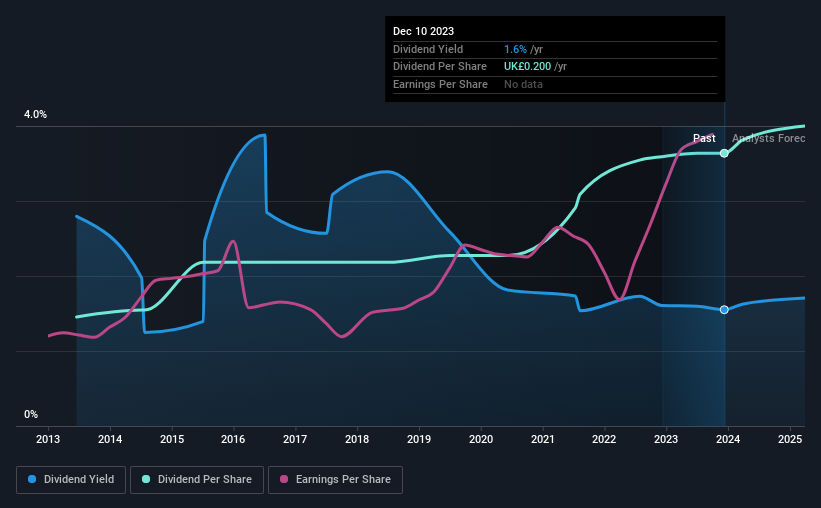Toggle the Earnings Per Share legend button
821x508 pixels.
(335, 480)
